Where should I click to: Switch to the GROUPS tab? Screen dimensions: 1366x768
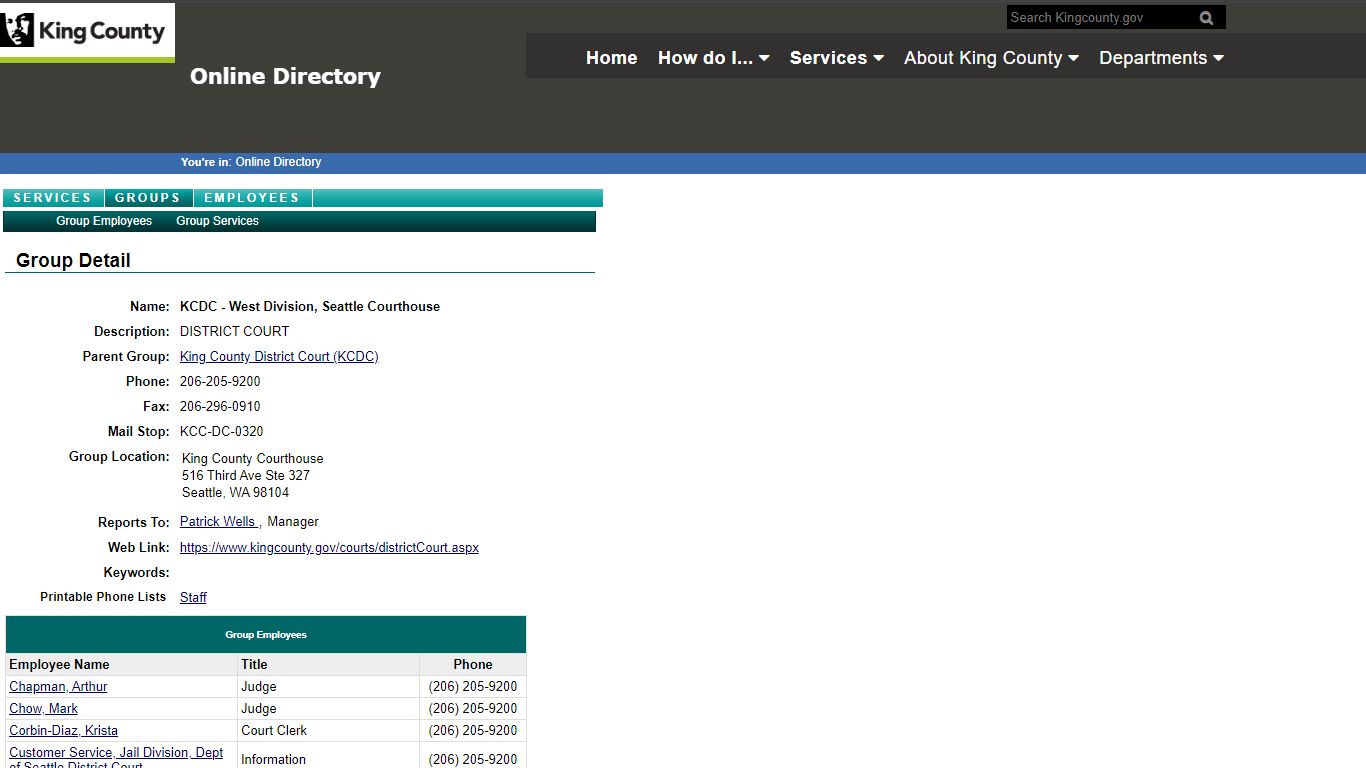click(x=148, y=198)
